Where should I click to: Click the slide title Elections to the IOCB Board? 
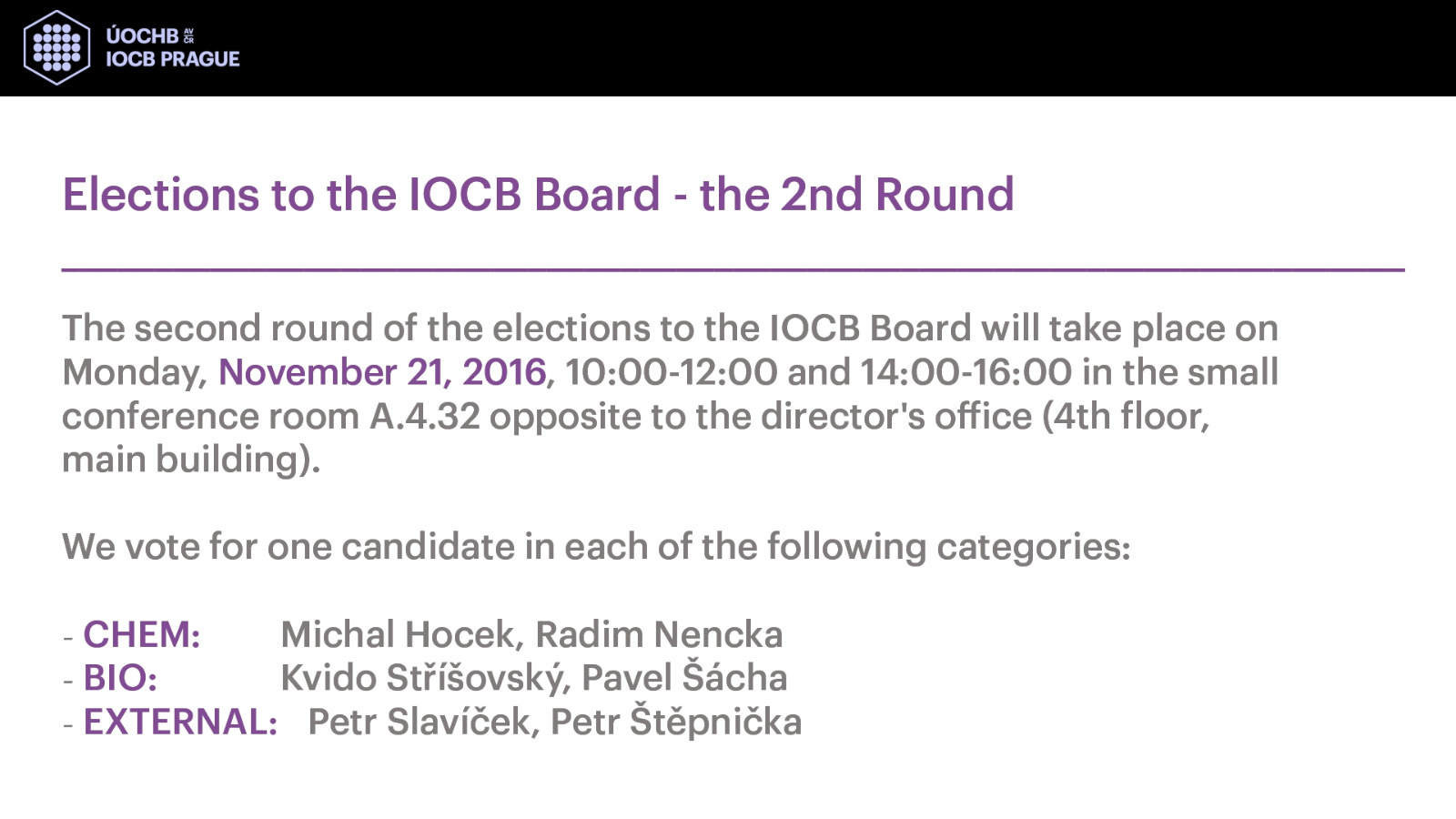tap(538, 195)
